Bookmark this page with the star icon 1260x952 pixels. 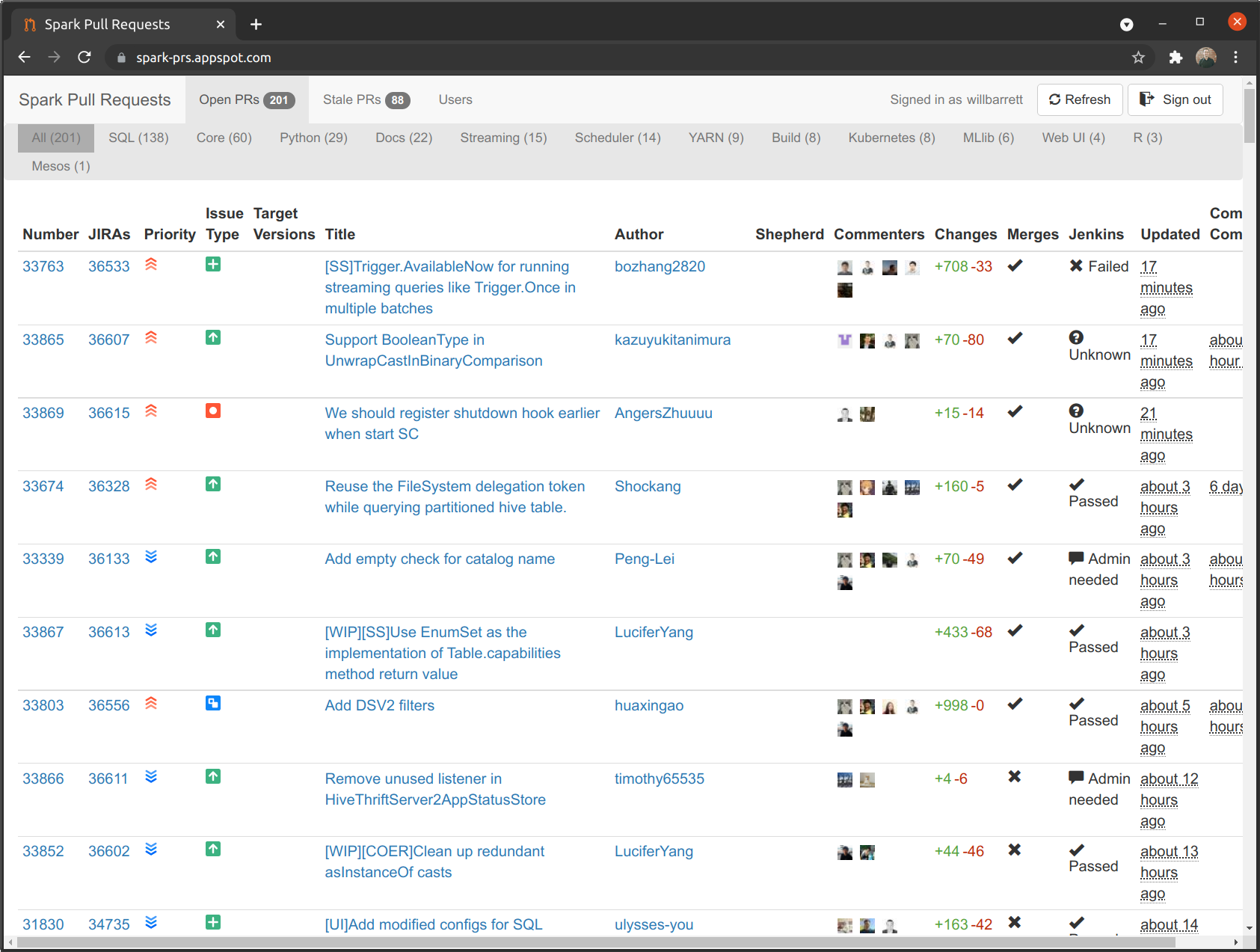click(x=1138, y=58)
